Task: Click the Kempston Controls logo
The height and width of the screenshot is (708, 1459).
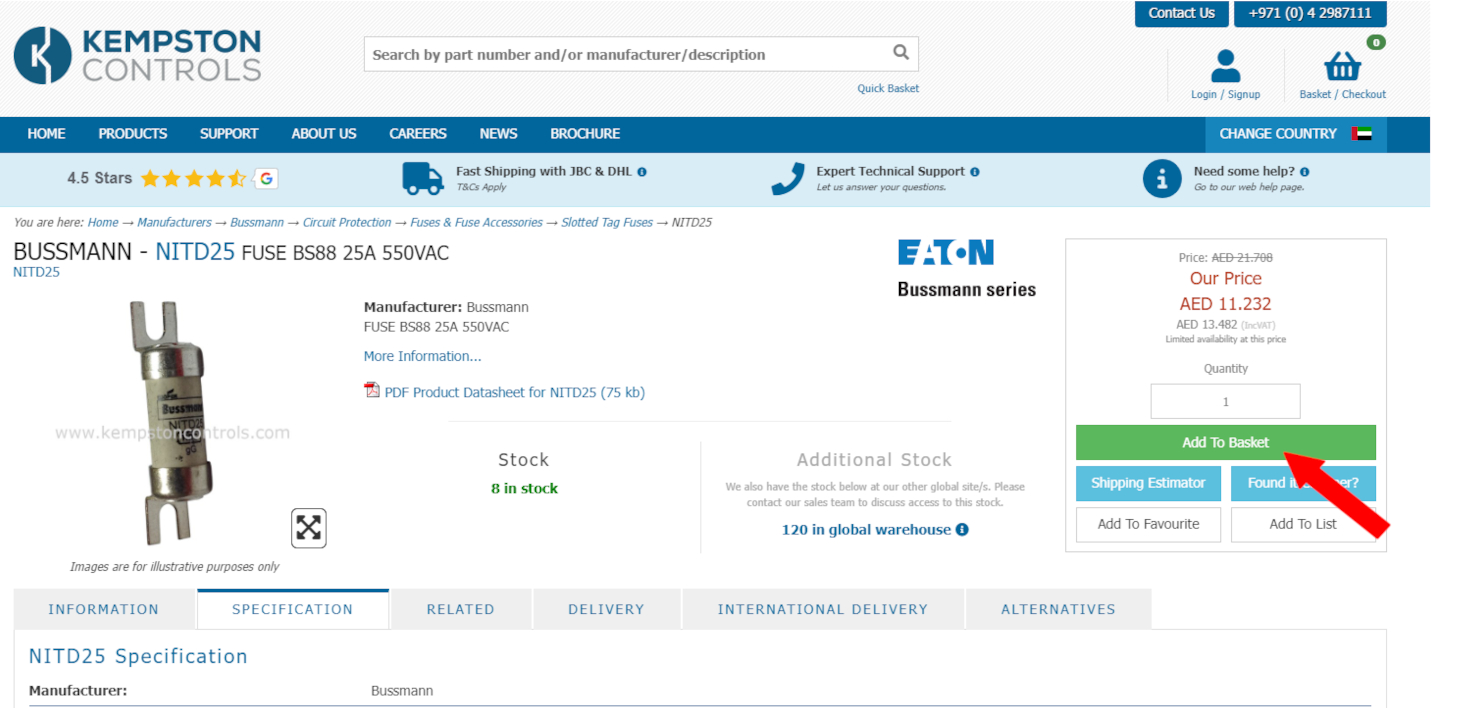Action: (137, 55)
